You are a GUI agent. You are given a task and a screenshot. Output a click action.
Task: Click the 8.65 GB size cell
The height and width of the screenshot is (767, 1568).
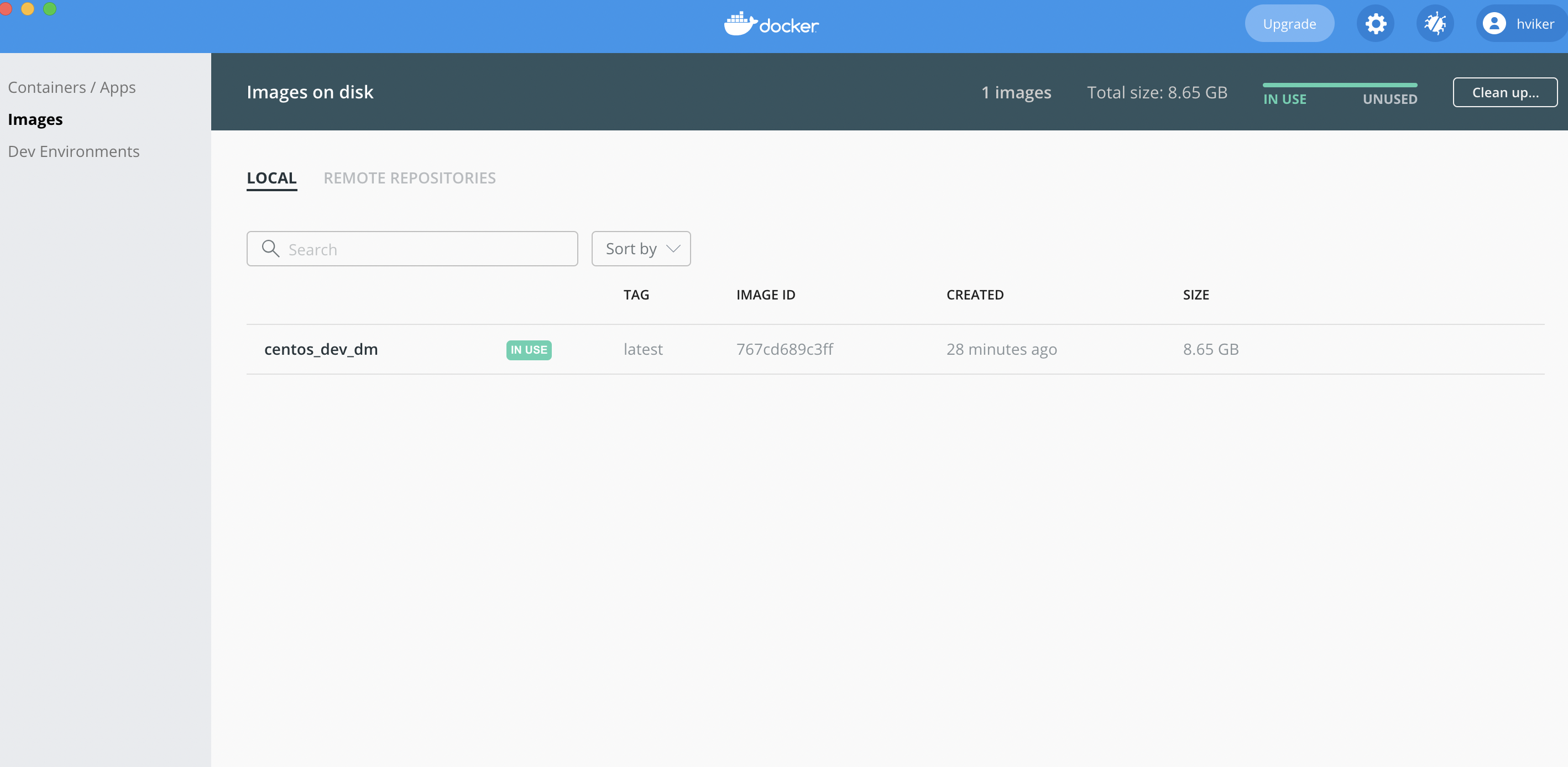[x=1211, y=349]
